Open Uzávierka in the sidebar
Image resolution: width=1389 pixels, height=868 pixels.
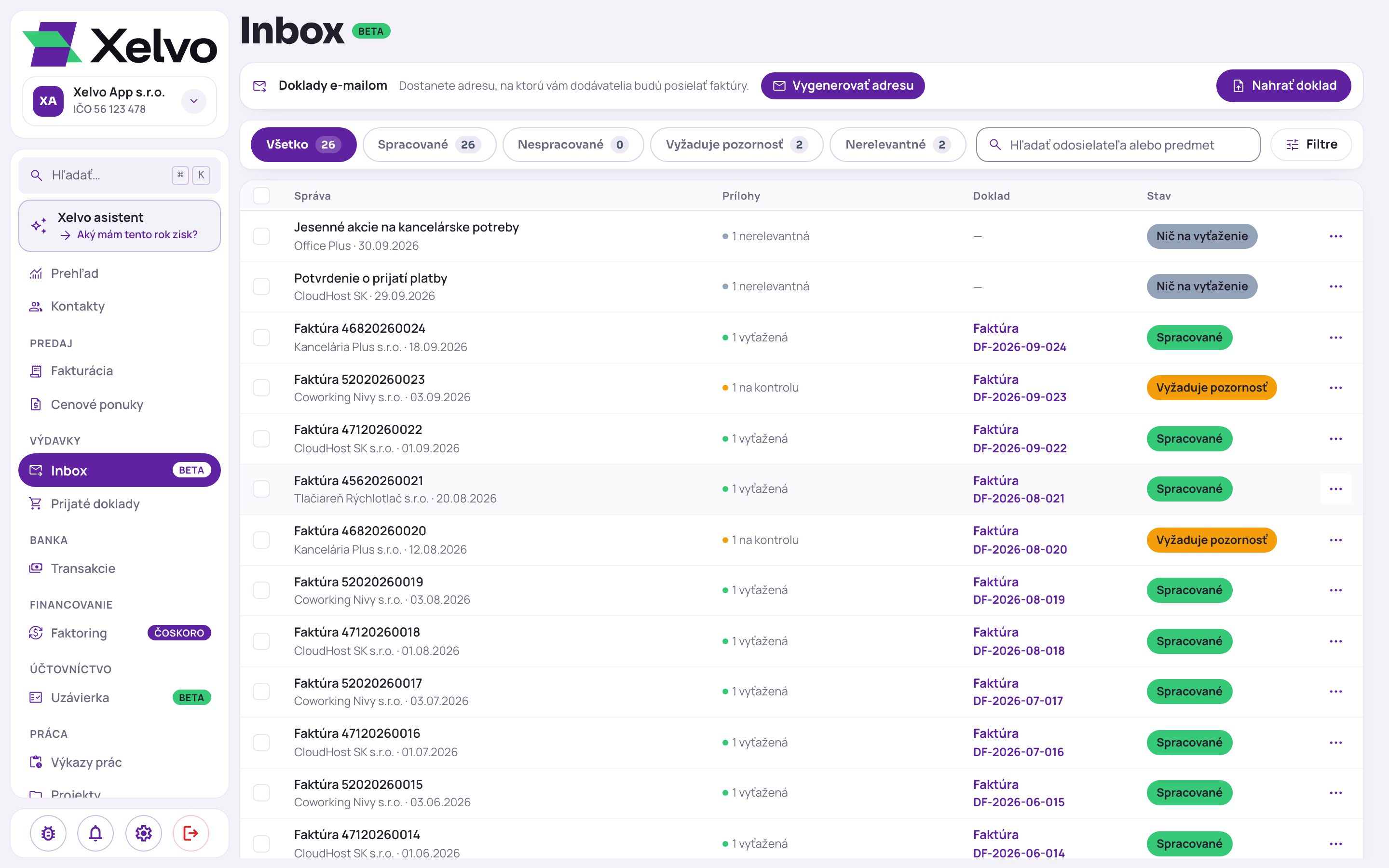coord(120,697)
